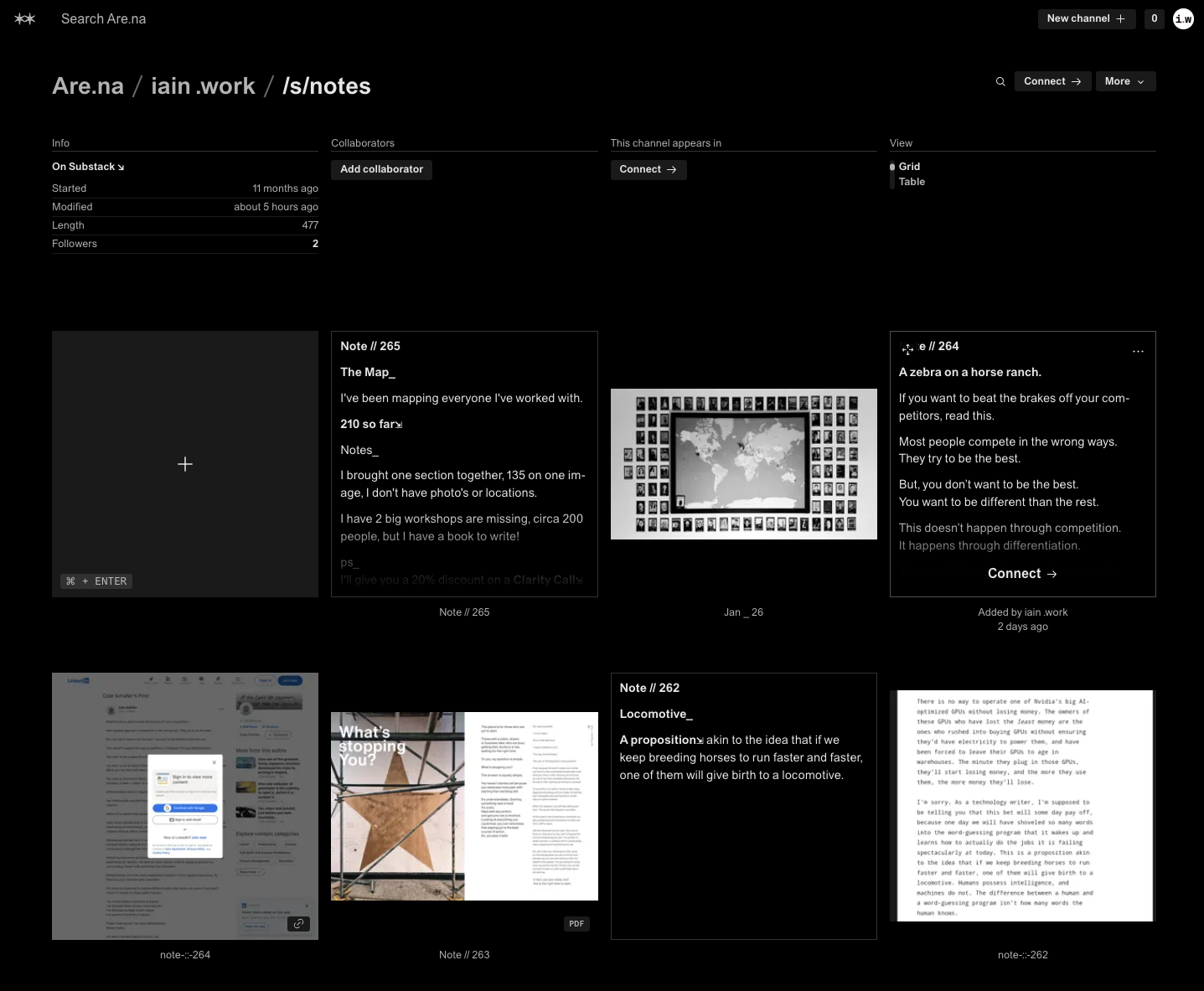Add a collaborator to the channel
The width and height of the screenshot is (1204, 991).
click(x=381, y=169)
